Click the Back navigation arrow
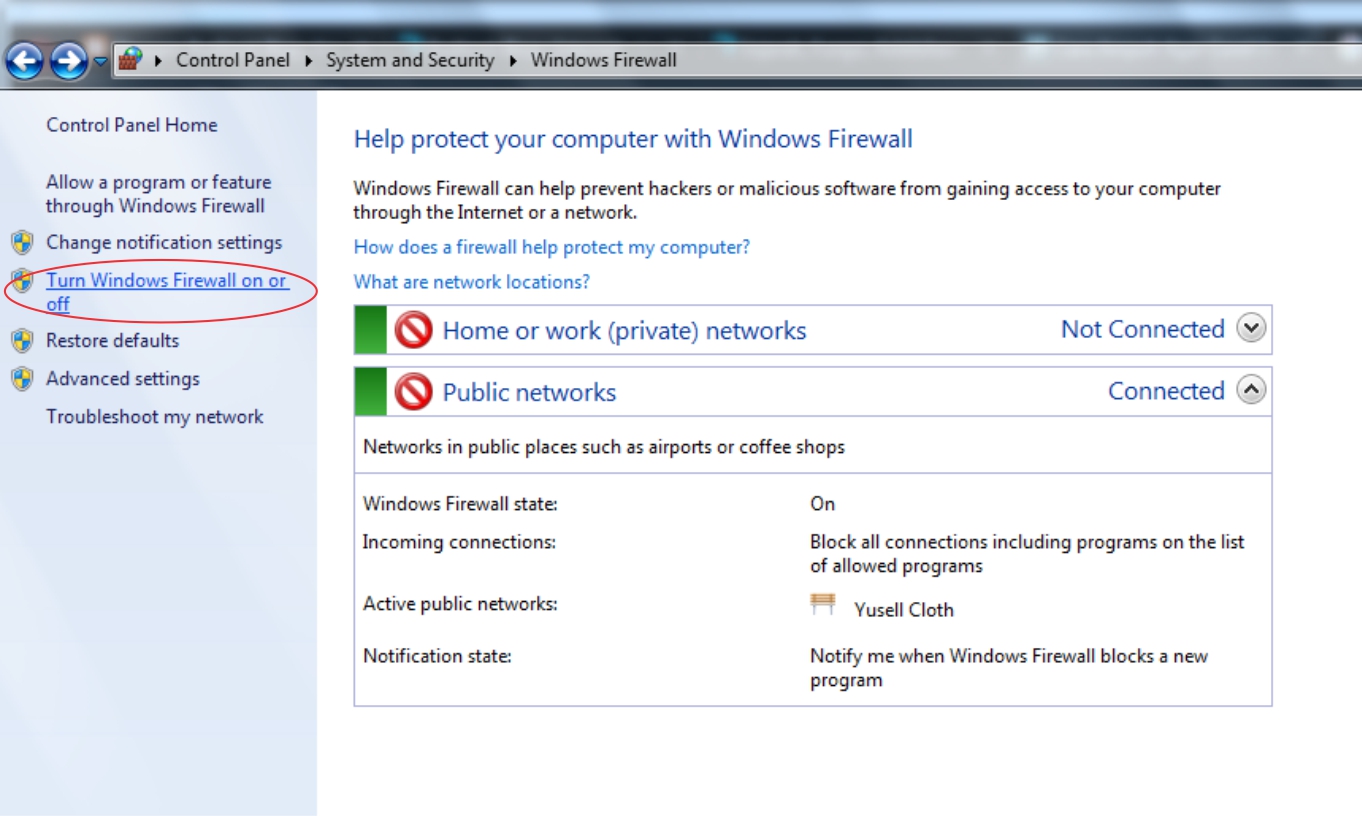Viewport: 1362px width, 816px height. click(x=24, y=62)
